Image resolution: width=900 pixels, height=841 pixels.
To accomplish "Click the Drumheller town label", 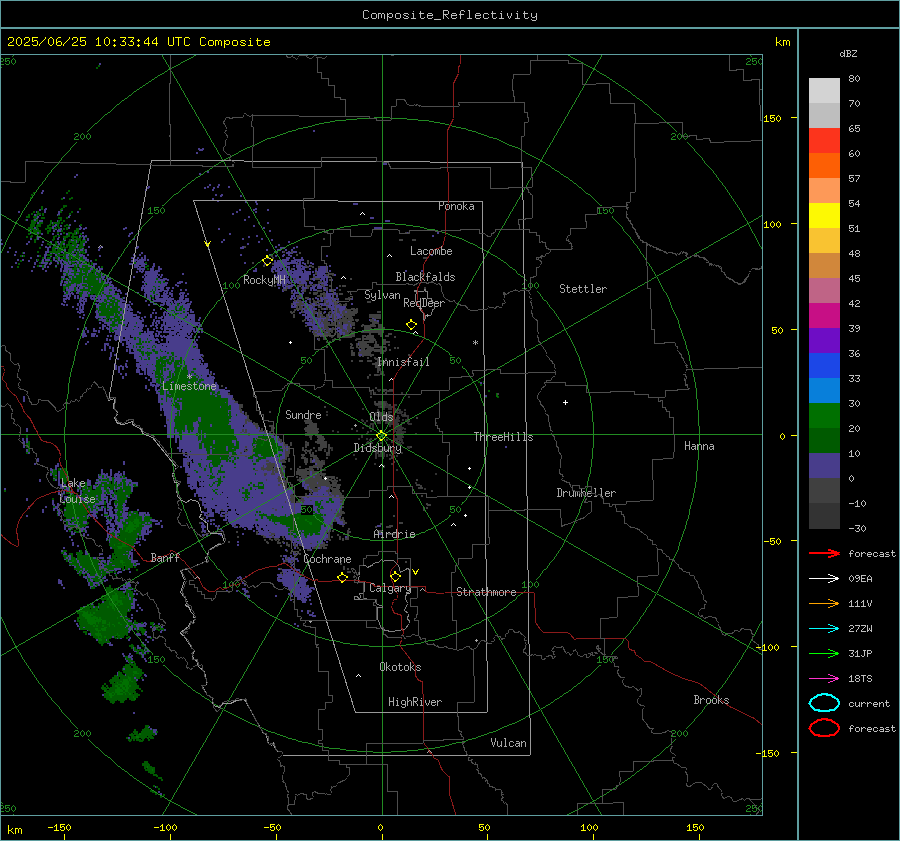I will pos(586,493).
